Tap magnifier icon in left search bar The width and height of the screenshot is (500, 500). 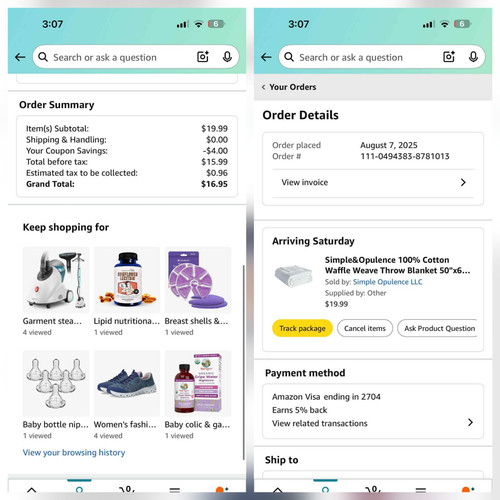pyautogui.click(x=43, y=57)
